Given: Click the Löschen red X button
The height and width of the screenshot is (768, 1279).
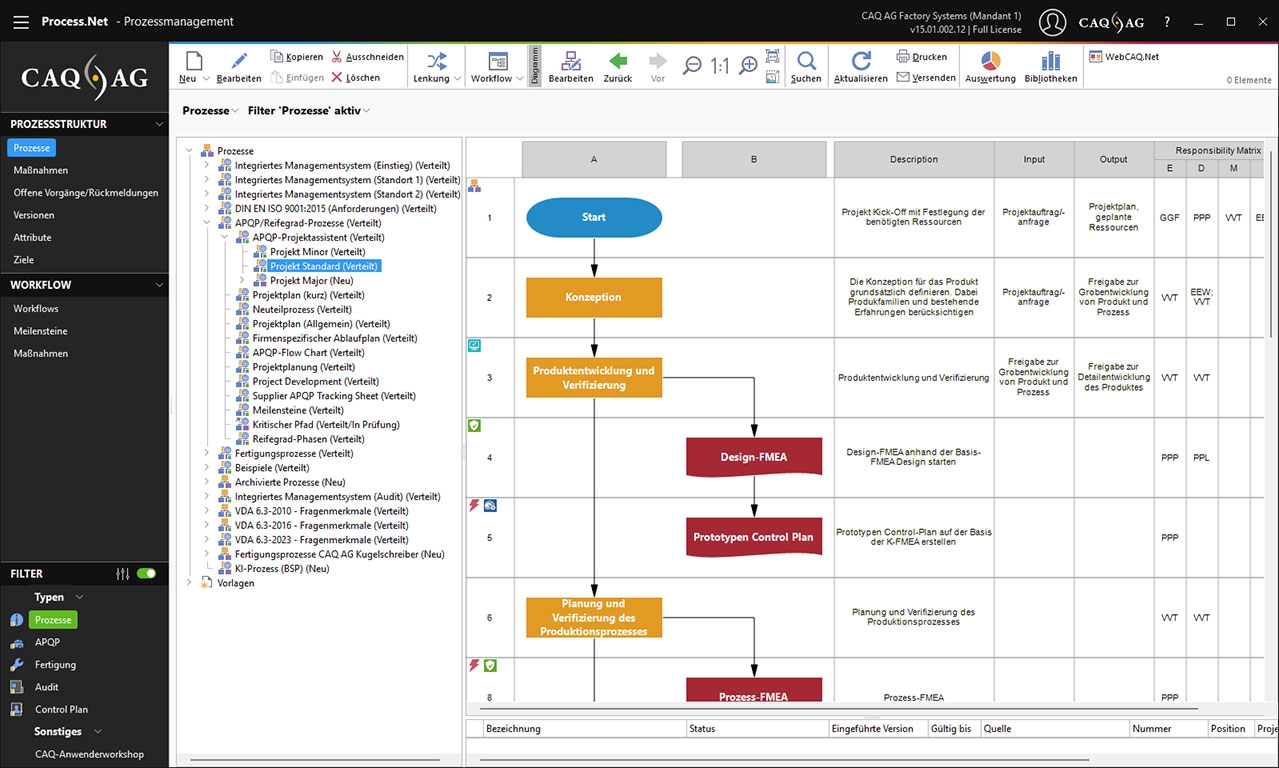Looking at the screenshot, I should (x=355, y=77).
